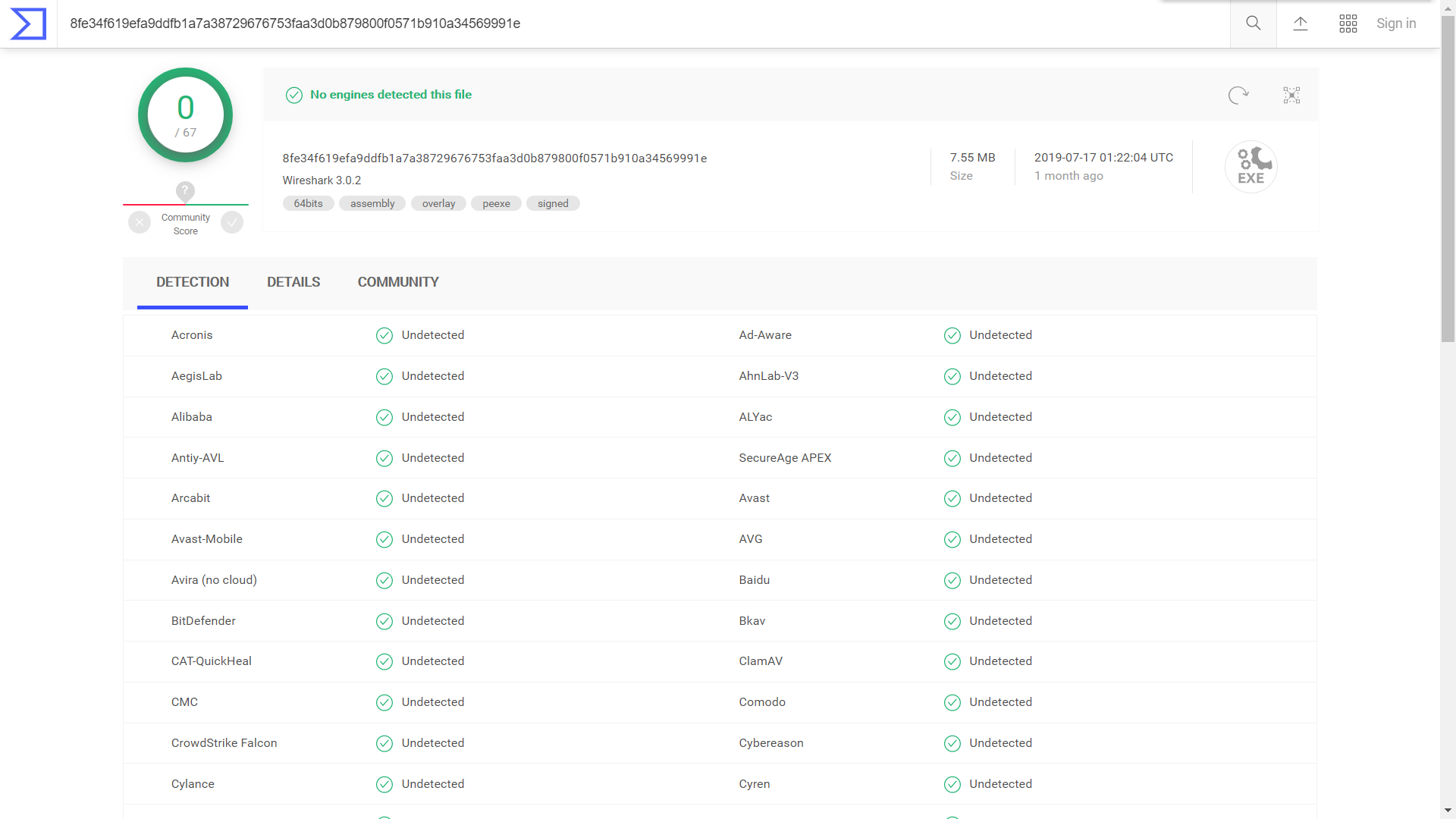The image size is (1456, 819).
Task: Vote negative with the X community button
Action: coord(140,222)
